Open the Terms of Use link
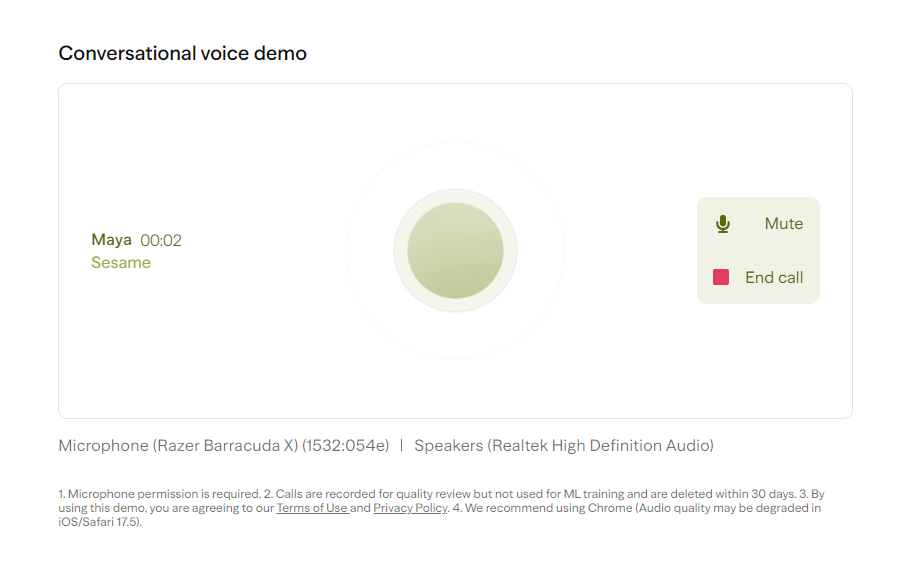 (x=312, y=509)
